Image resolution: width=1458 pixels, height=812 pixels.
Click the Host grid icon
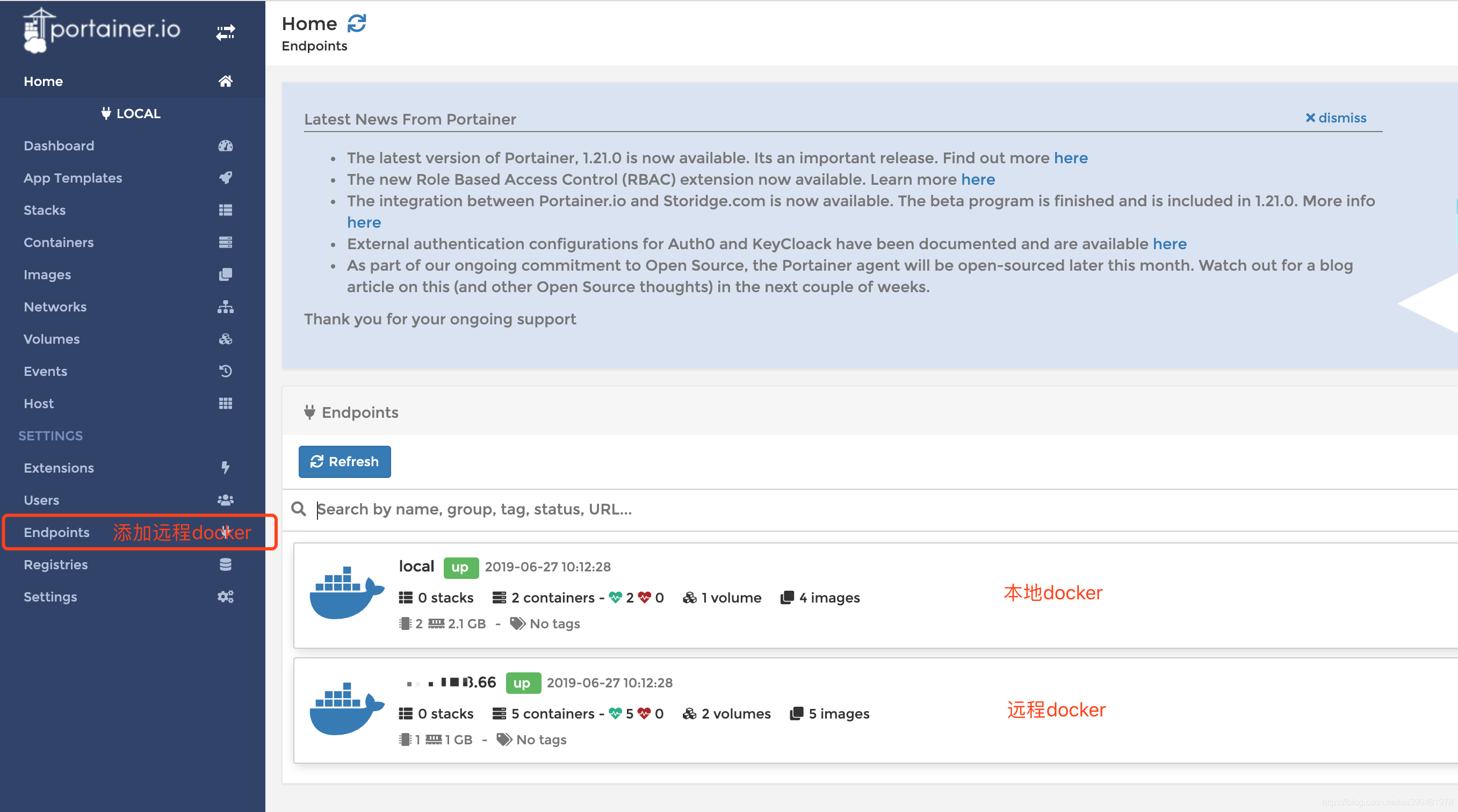225,403
